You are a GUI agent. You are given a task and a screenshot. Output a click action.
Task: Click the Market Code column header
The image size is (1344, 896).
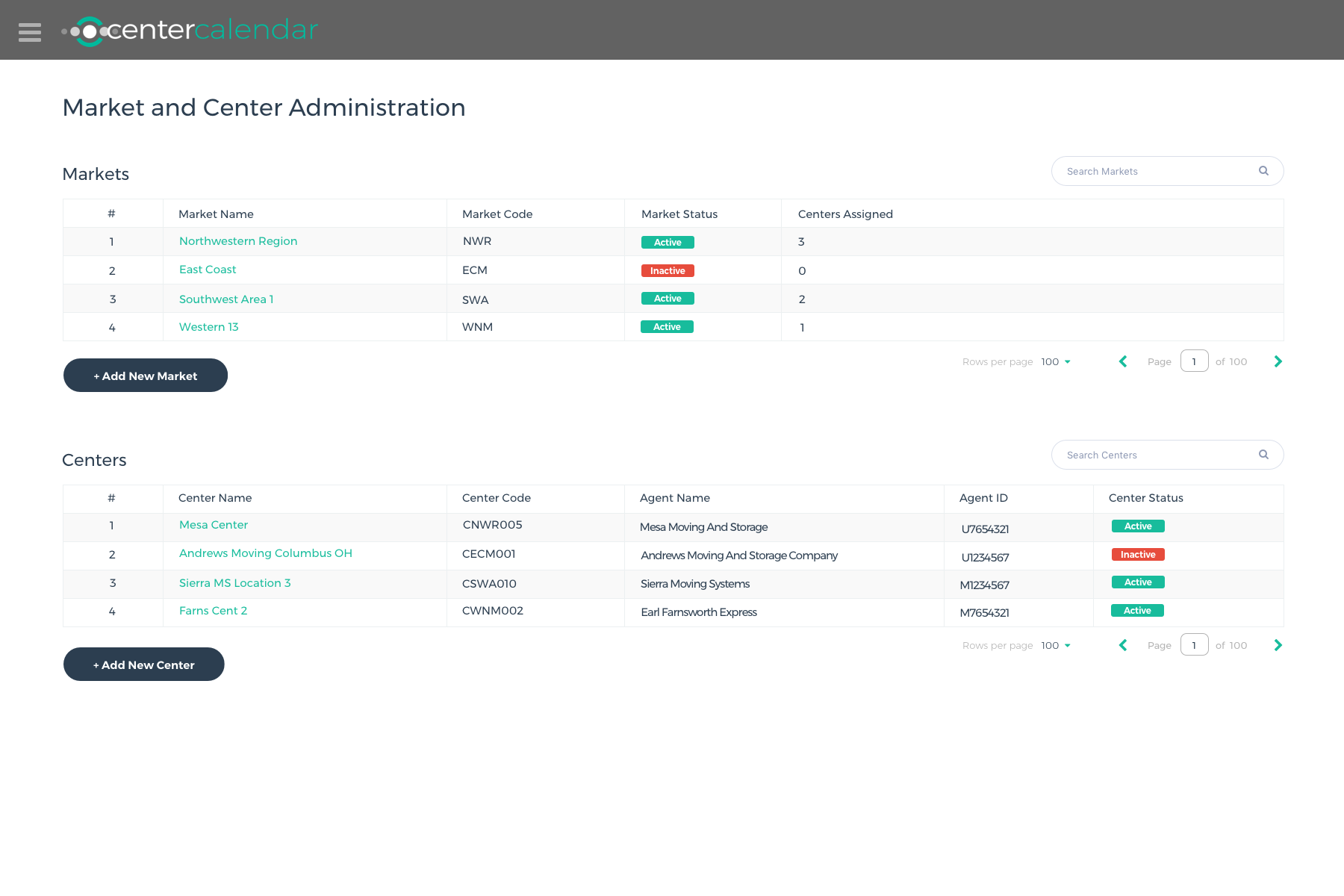(497, 214)
